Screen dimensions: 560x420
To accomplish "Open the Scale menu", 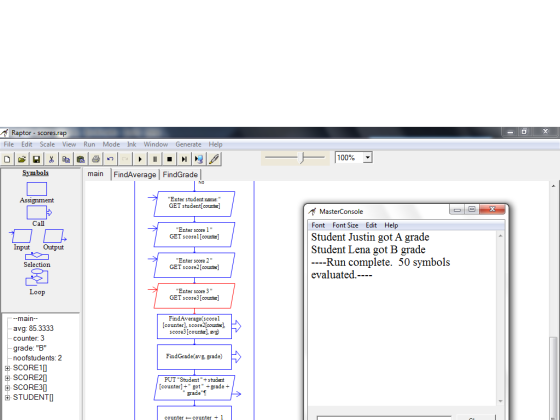I will coord(47,144).
